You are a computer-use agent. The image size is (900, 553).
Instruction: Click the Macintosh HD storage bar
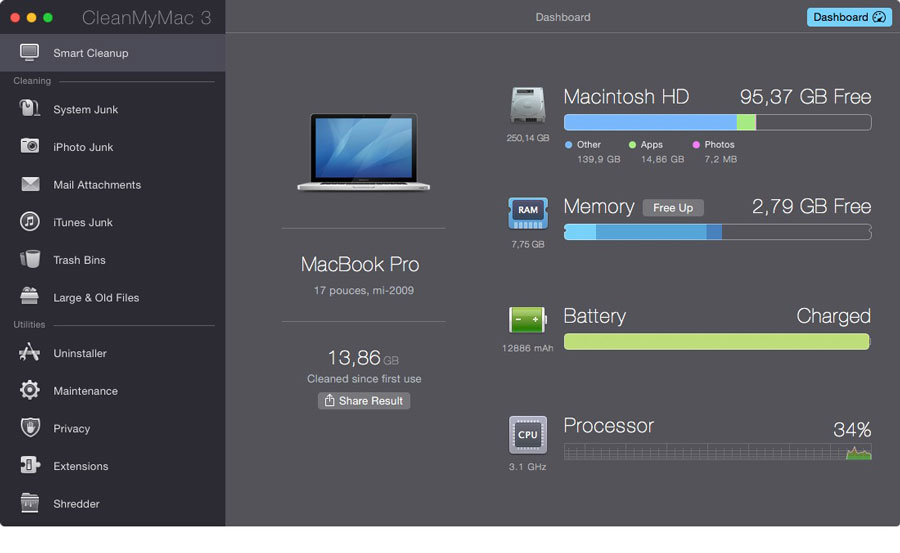click(717, 122)
